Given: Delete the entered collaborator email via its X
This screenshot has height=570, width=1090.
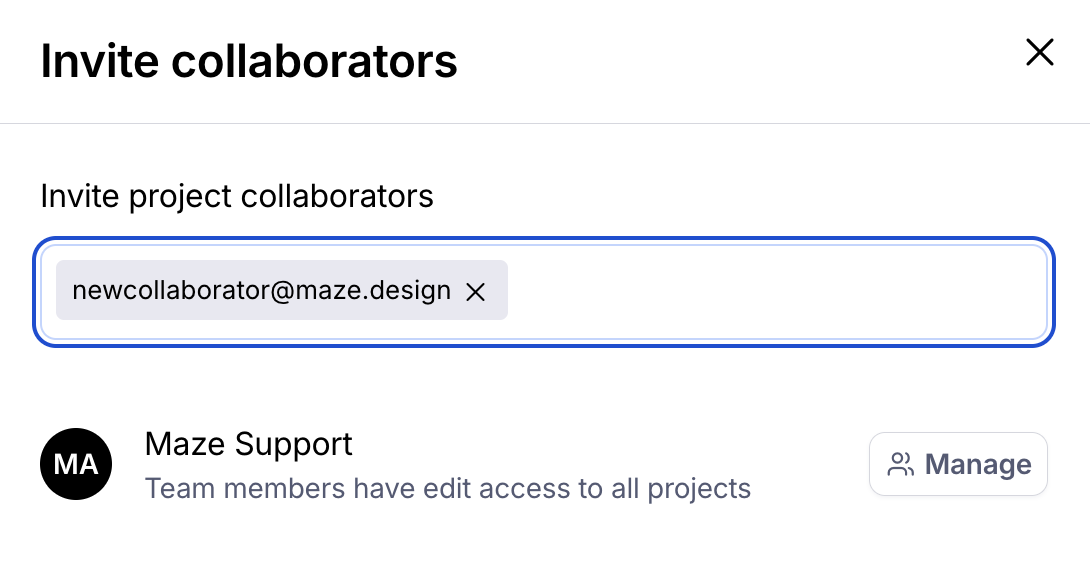Looking at the screenshot, I should click(476, 291).
